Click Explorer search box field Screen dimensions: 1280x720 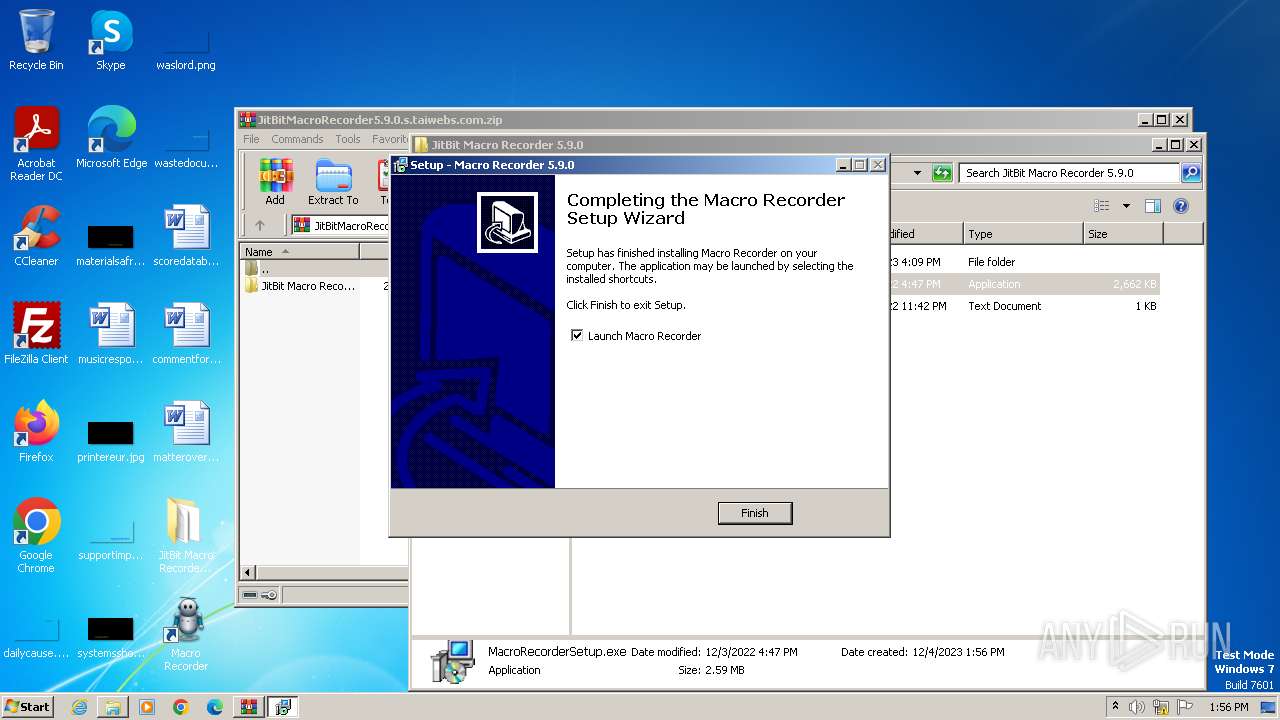click(x=1069, y=173)
